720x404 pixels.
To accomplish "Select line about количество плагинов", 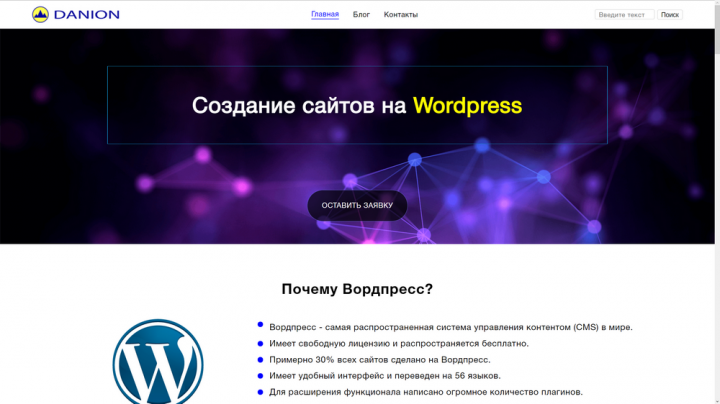I will click(x=426, y=392).
